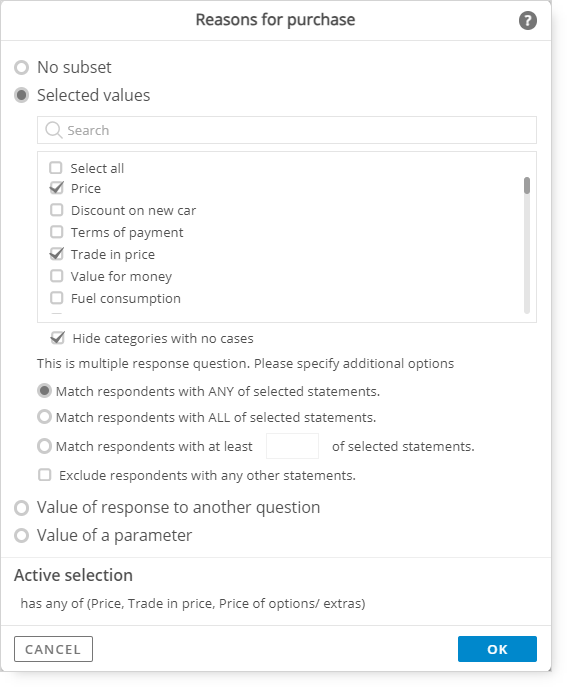Focus the Search values field
The height and width of the screenshot is (687, 567).
click(x=287, y=130)
